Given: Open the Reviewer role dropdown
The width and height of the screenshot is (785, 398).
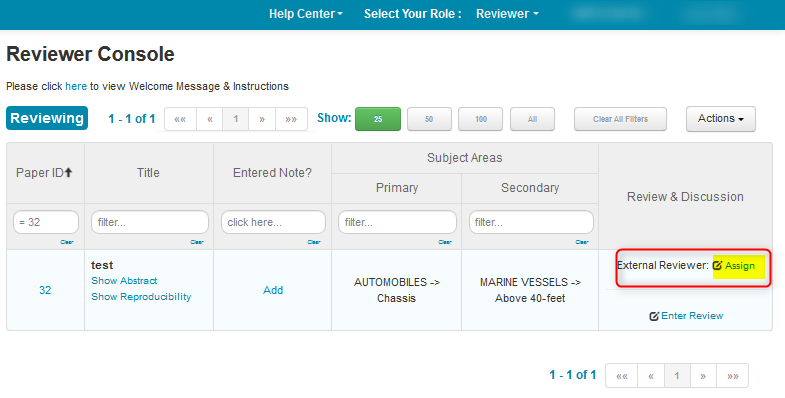Looking at the screenshot, I should coord(507,14).
